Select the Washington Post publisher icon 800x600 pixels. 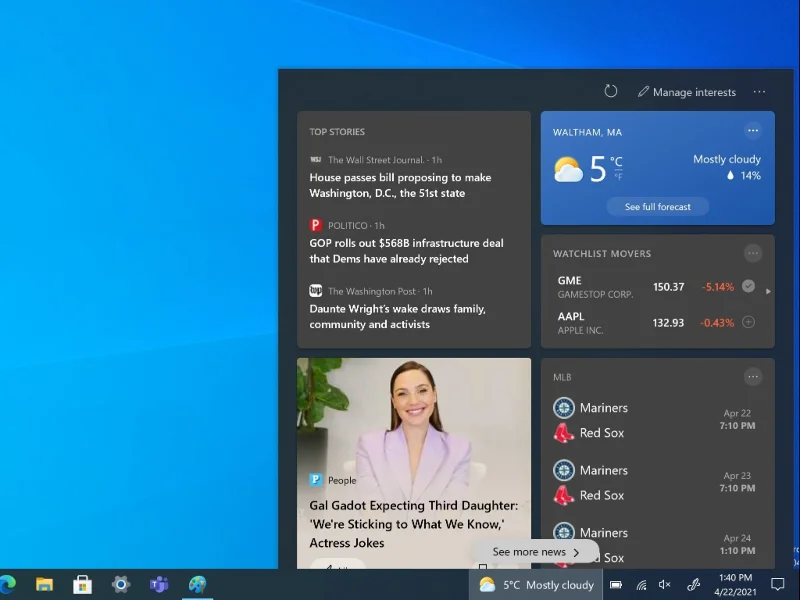tap(313, 290)
